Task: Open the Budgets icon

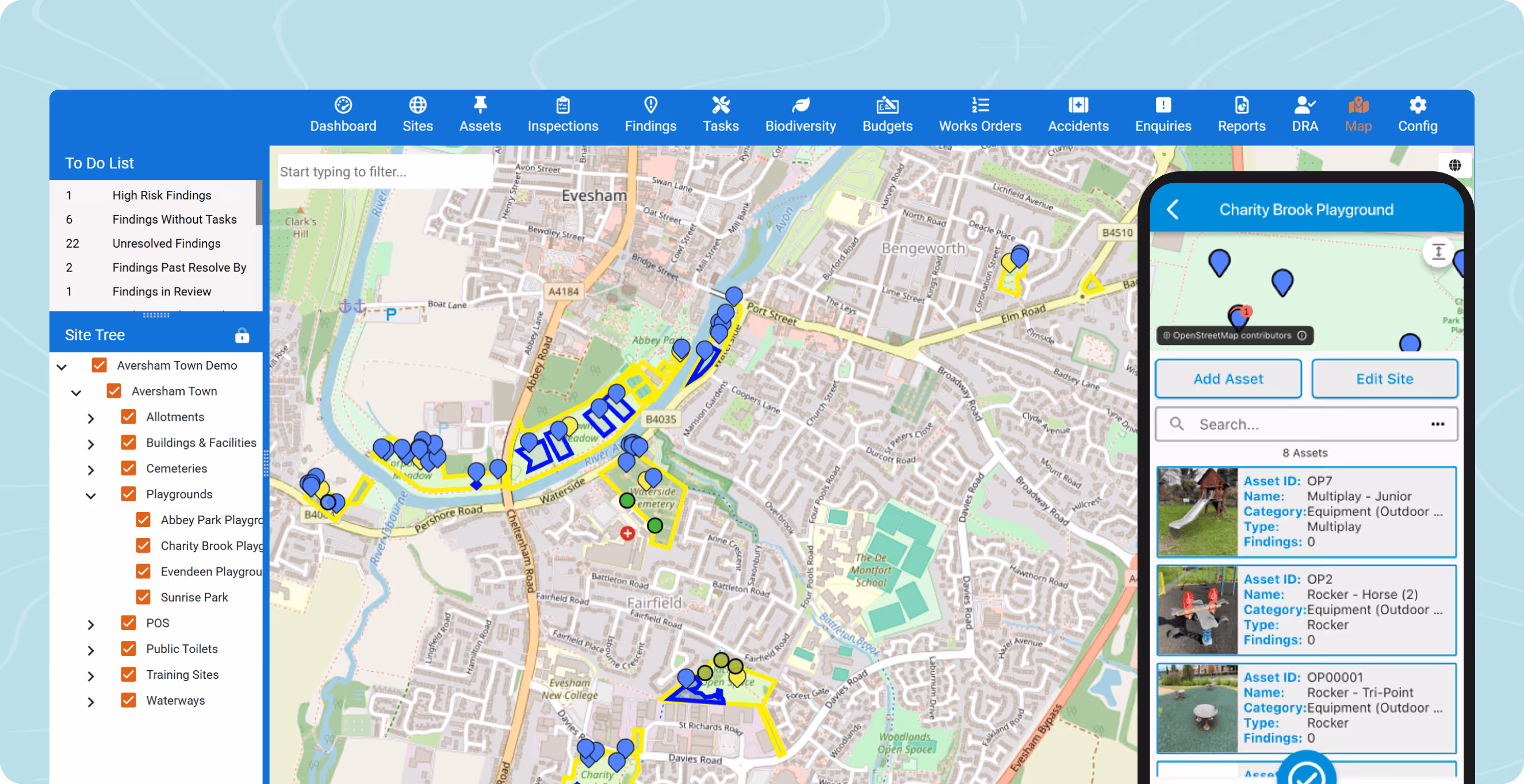Action: [x=887, y=105]
